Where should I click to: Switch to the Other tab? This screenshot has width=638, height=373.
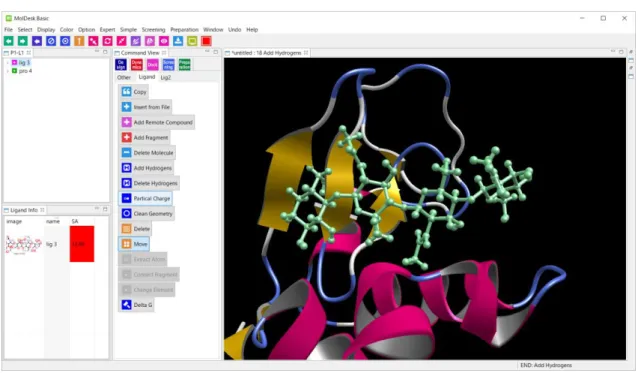[x=124, y=77]
